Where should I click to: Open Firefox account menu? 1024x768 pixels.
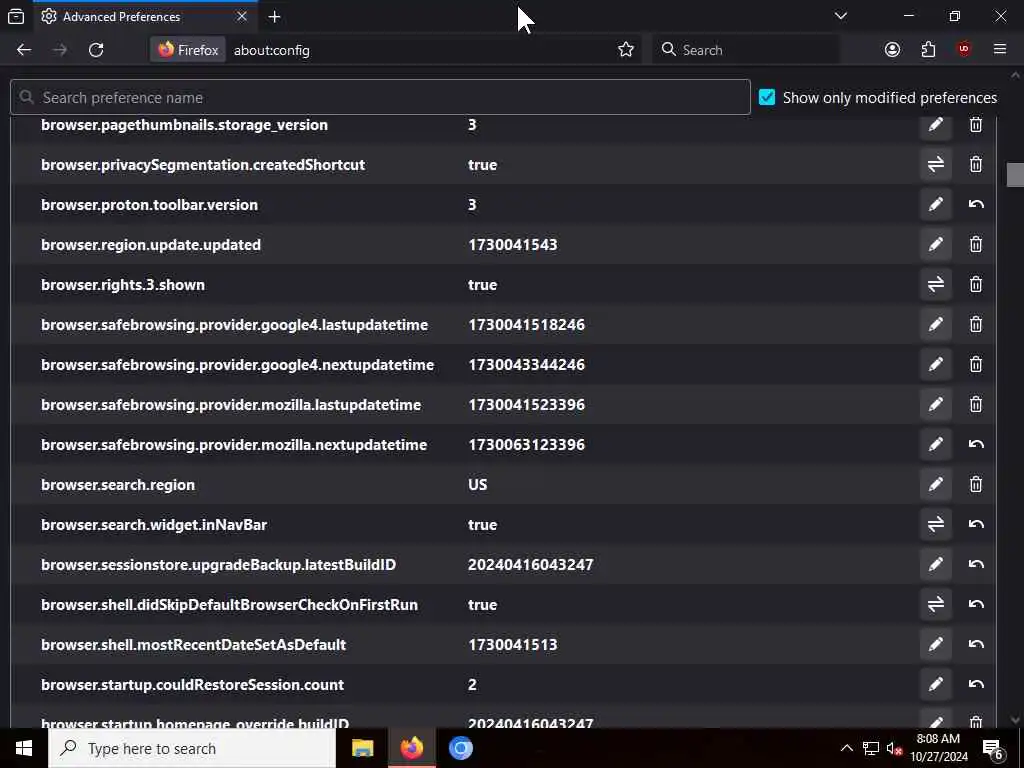[892, 50]
